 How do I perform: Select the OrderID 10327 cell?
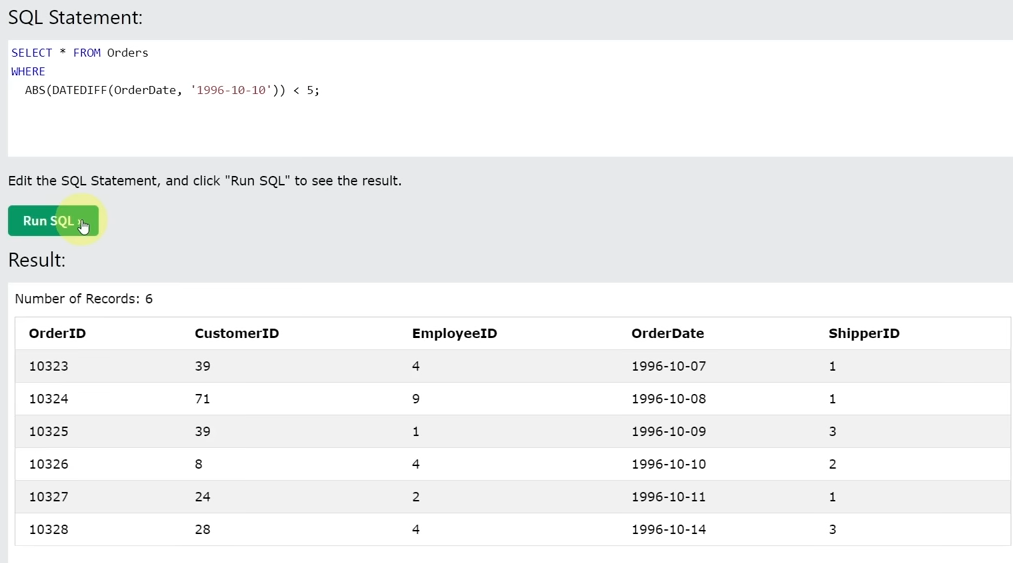(x=48, y=497)
